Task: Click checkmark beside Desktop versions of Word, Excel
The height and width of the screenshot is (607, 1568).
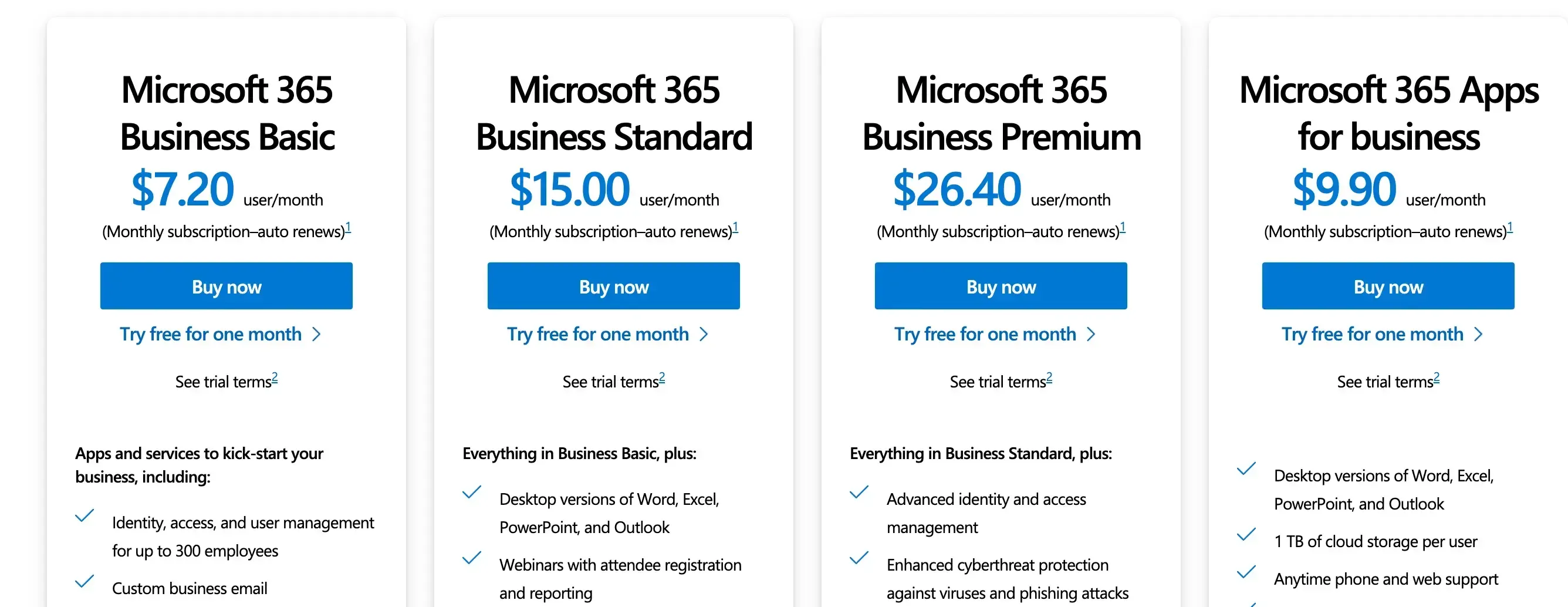Action: point(472,493)
